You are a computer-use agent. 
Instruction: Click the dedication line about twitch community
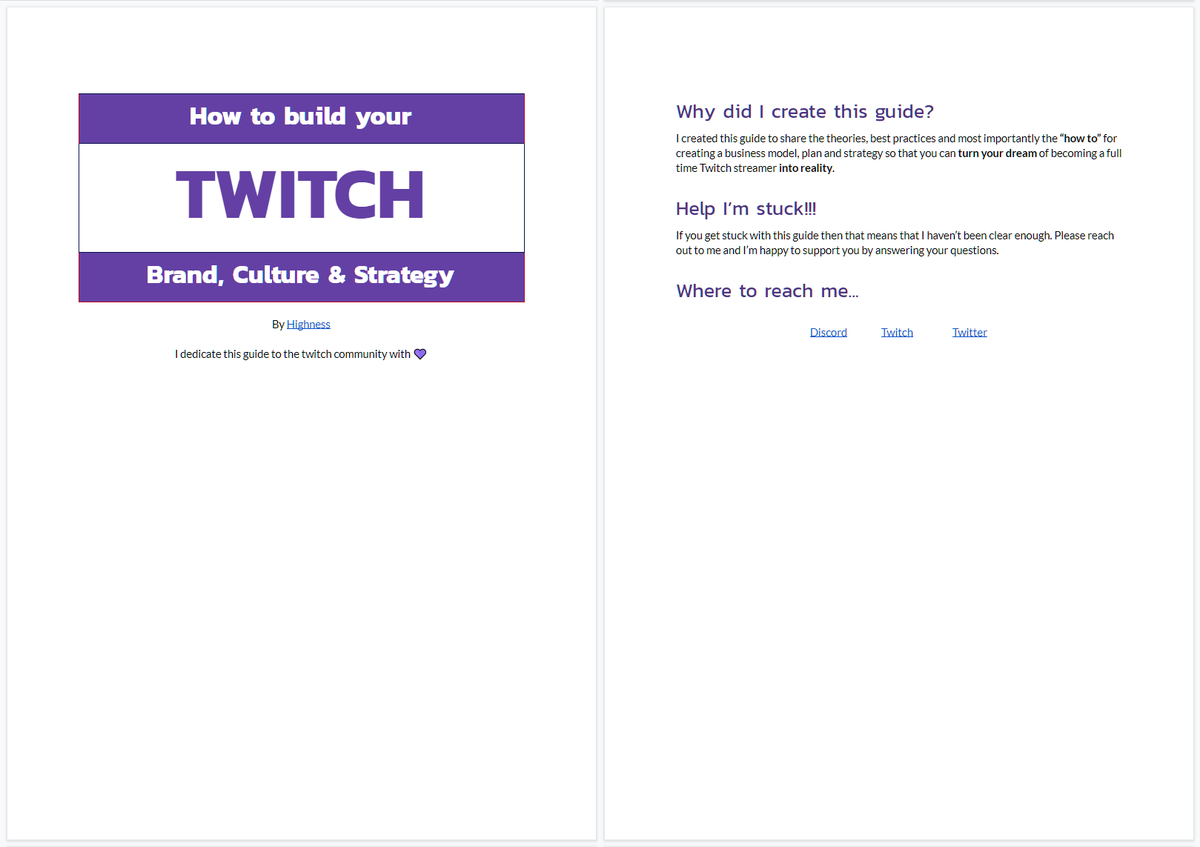(301, 354)
